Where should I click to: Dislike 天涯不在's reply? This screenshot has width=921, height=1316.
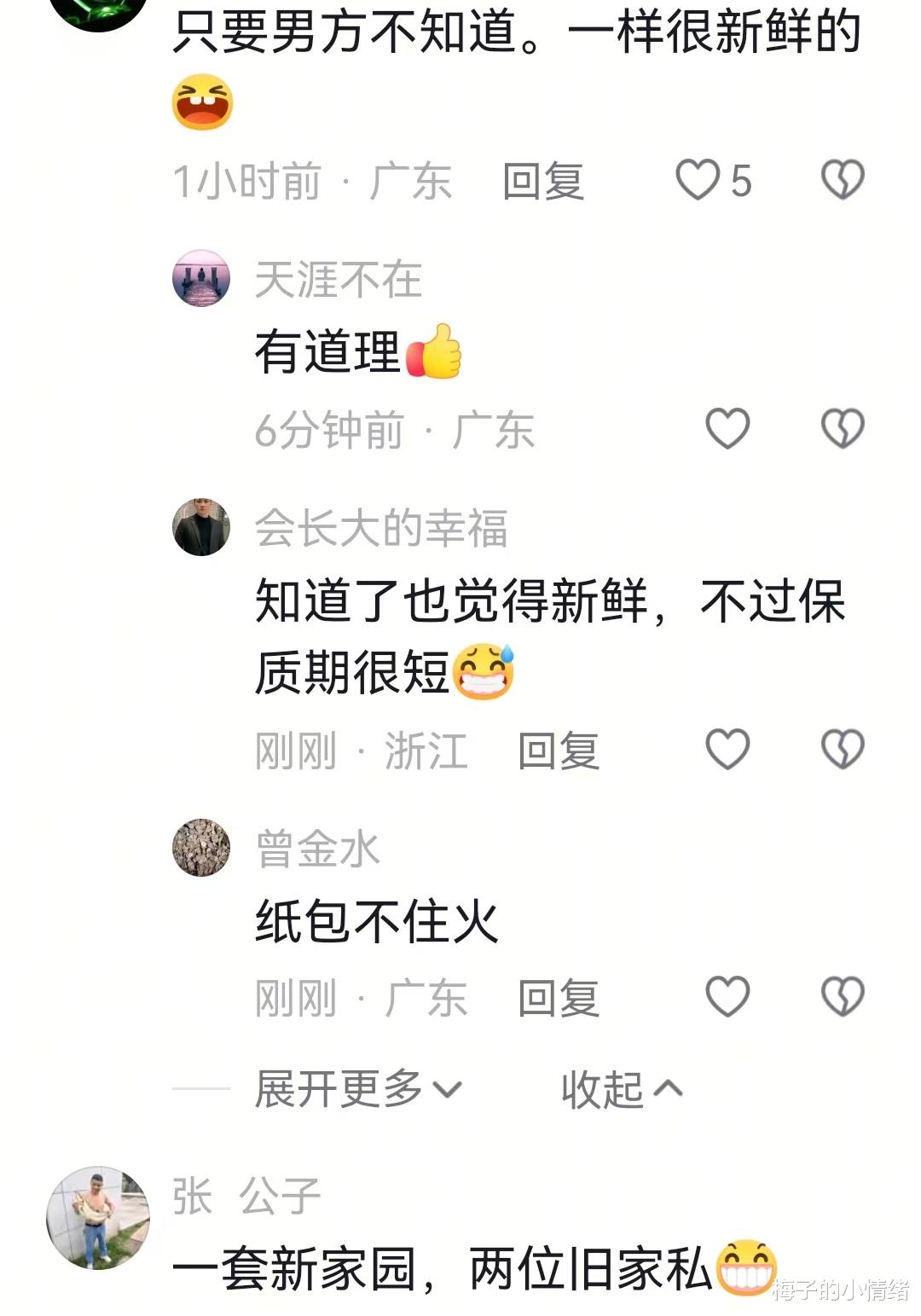click(843, 428)
